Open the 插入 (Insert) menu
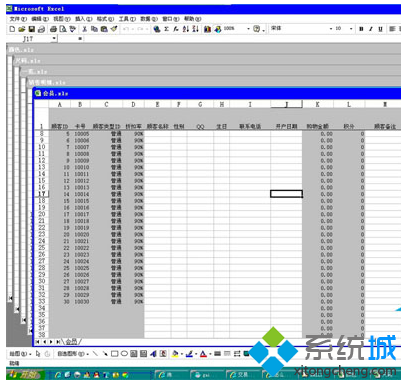 point(84,19)
